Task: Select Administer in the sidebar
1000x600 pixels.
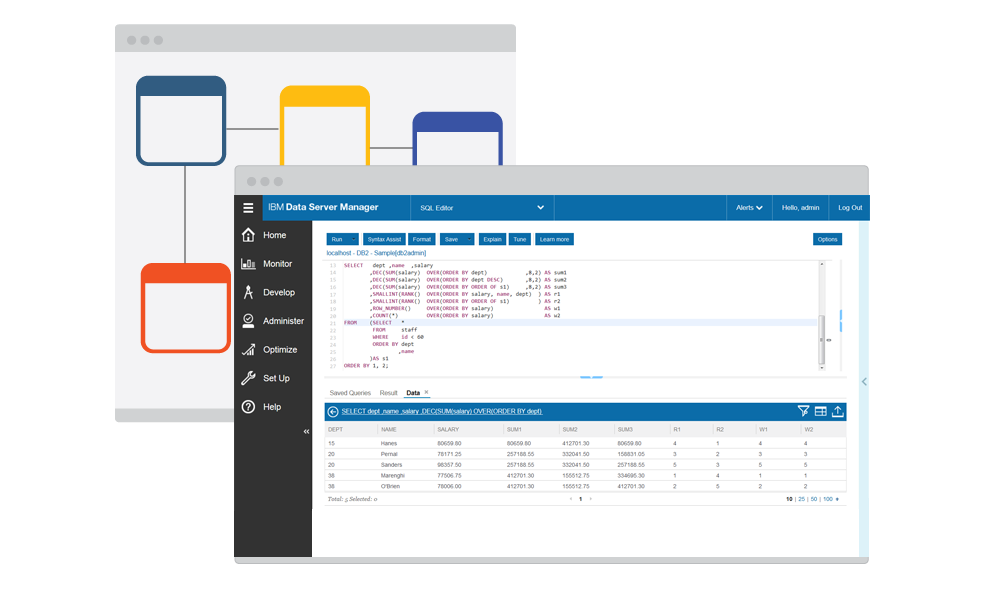Action: 283,321
